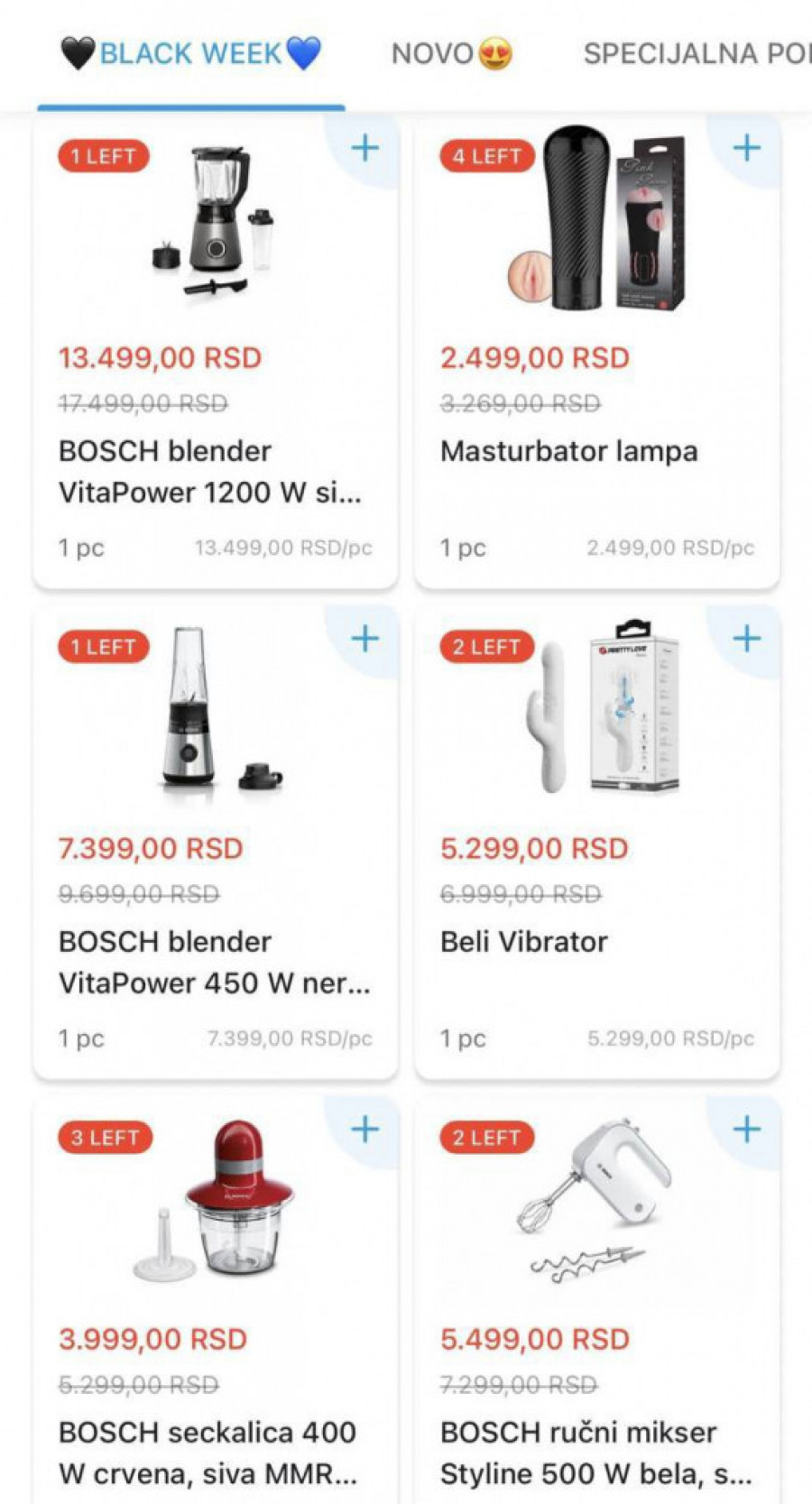
Task: Open "BOSCH ručni mikser Styline 500 W" title
Action: click(595, 1453)
